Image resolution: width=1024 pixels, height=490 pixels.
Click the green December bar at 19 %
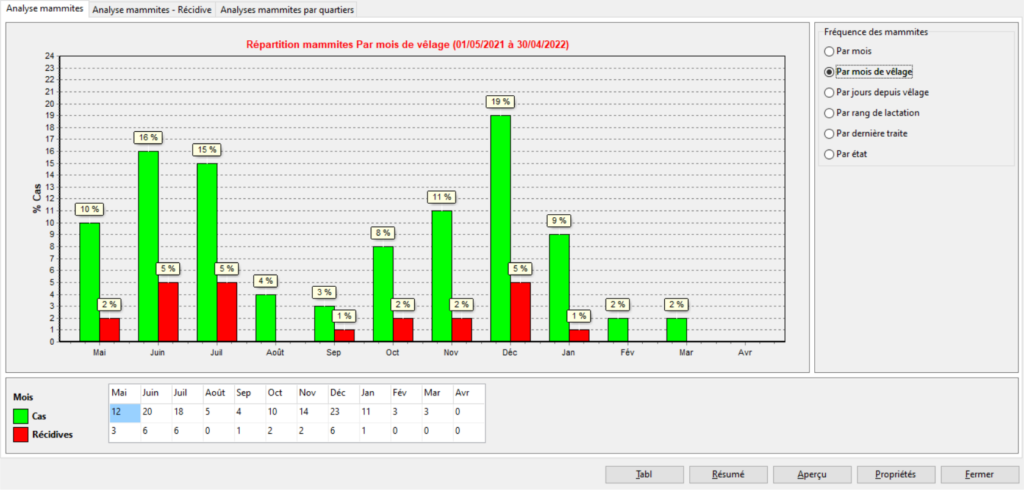(501, 228)
